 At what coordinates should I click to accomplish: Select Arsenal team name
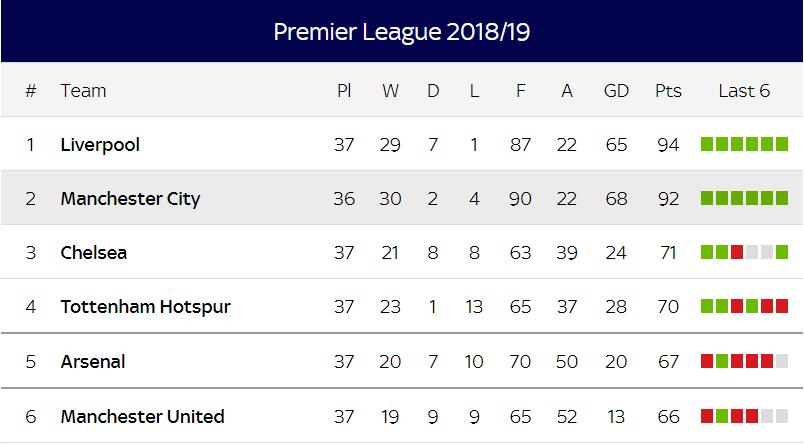coord(93,361)
